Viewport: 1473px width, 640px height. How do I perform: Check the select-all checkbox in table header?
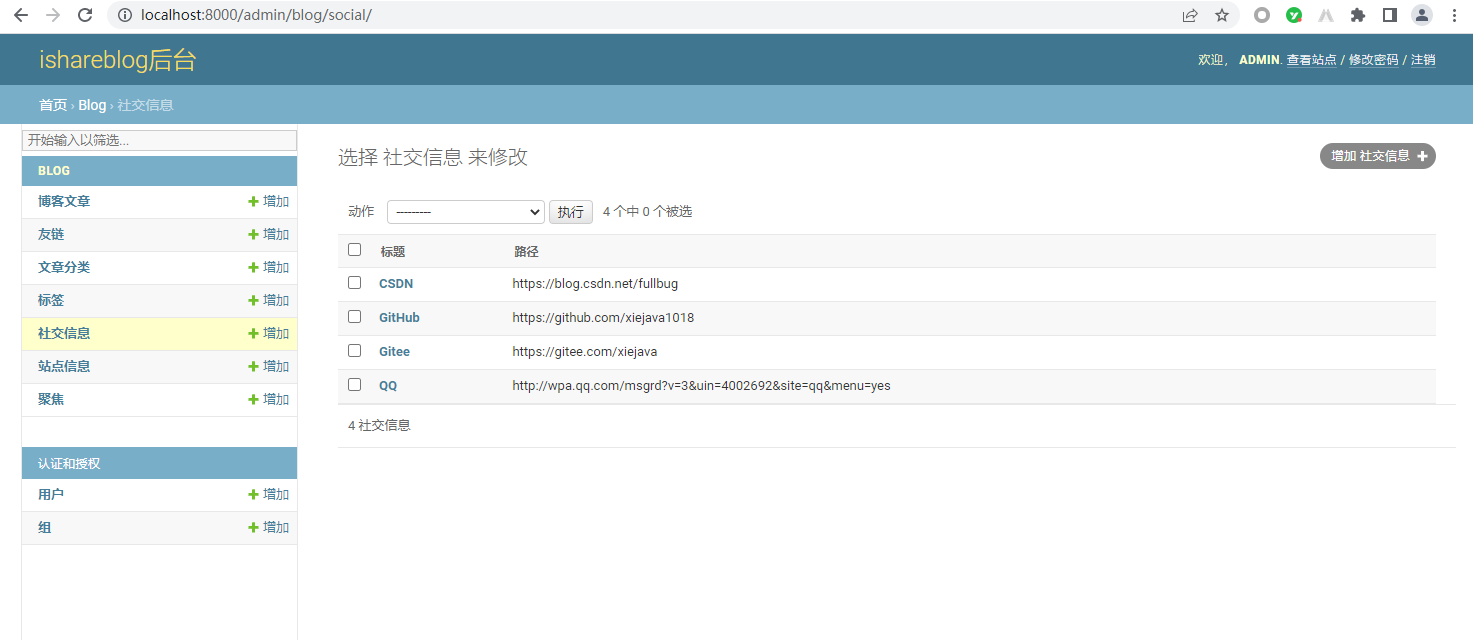point(354,250)
